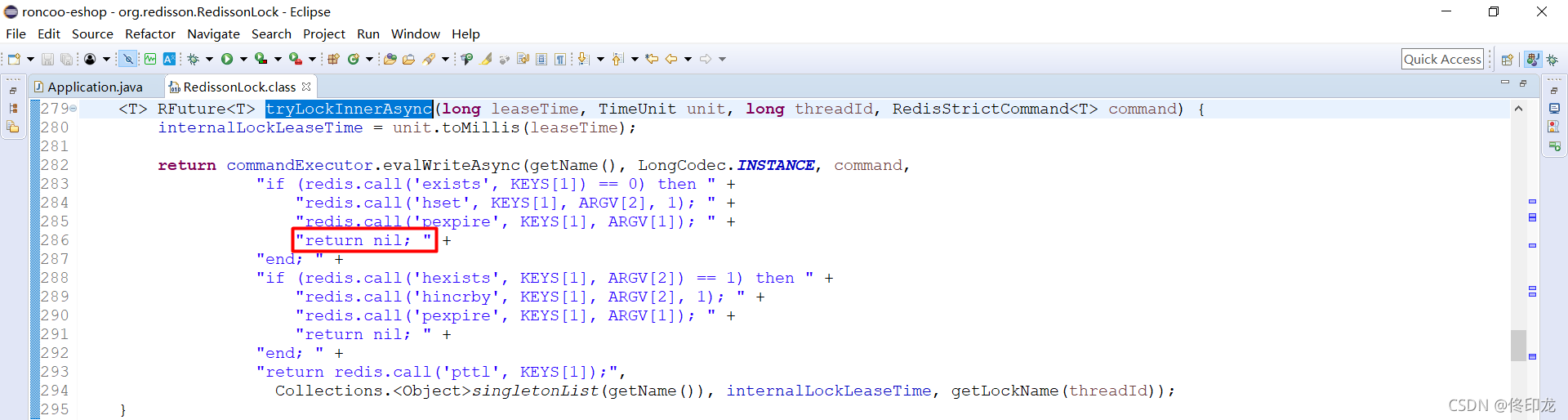Switch to the Debug perspective
The height and width of the screenshot is (420, 1568).
[1552, 60]
